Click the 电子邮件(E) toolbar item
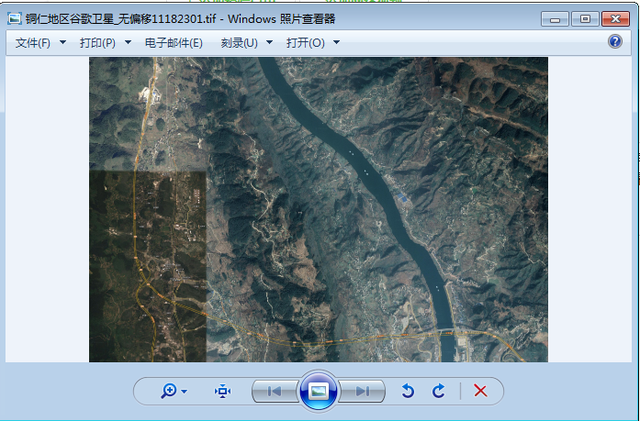 tap(174, 42)
